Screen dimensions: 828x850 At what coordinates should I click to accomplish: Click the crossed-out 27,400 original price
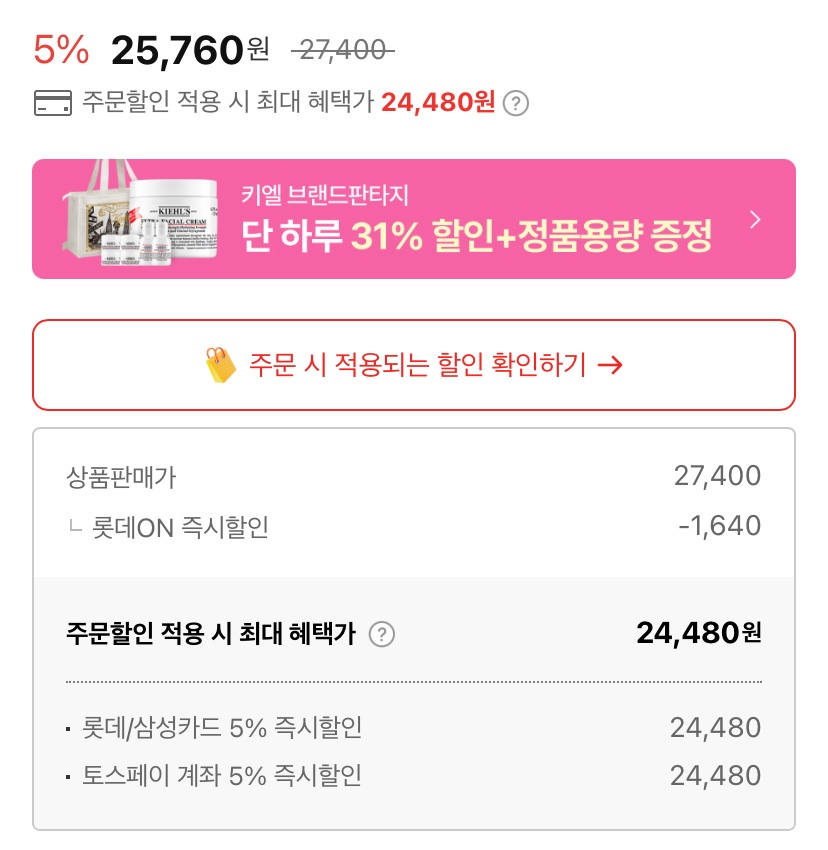coord(343,48)
